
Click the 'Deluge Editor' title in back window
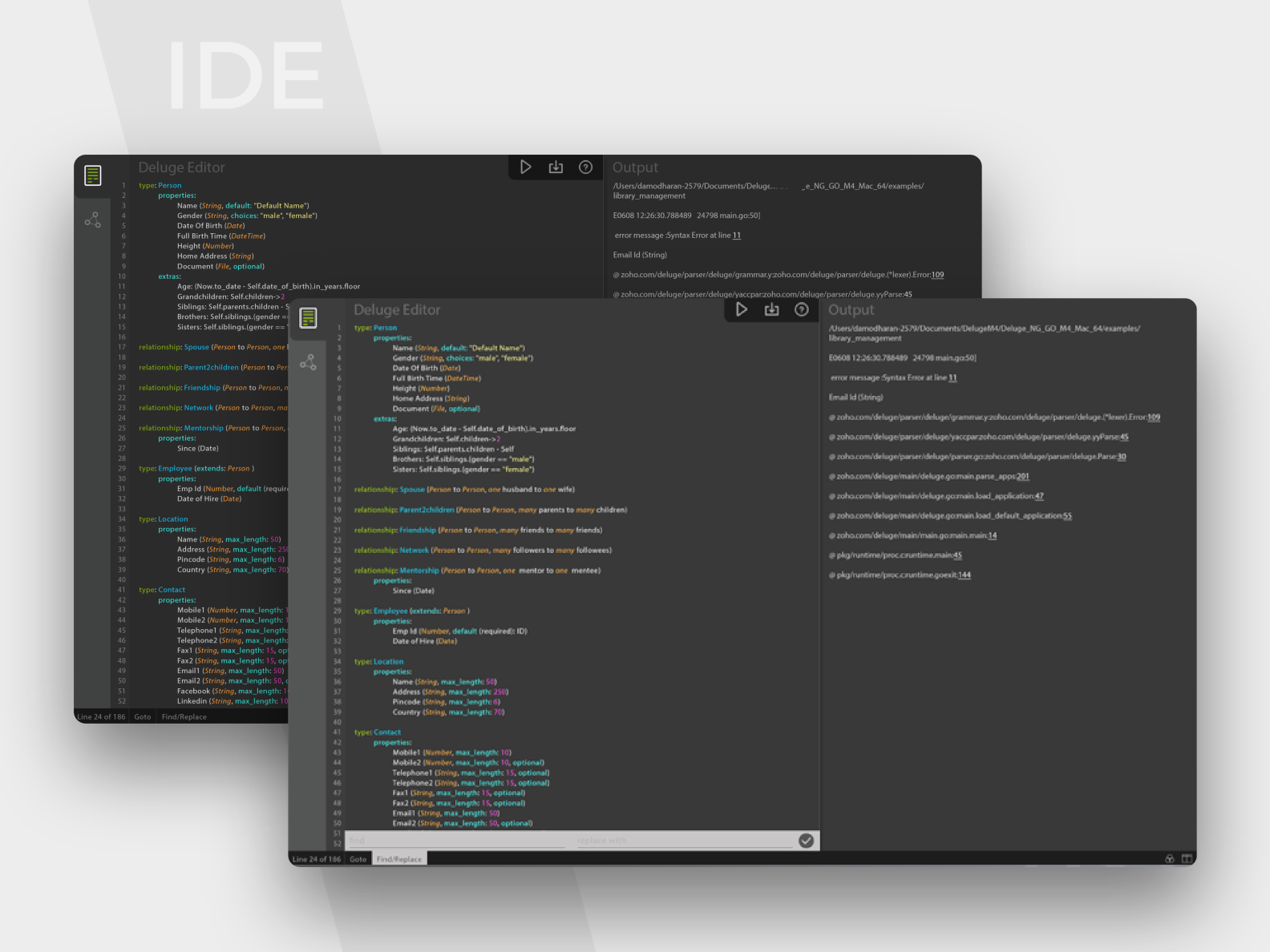click(x=181, y=167)
